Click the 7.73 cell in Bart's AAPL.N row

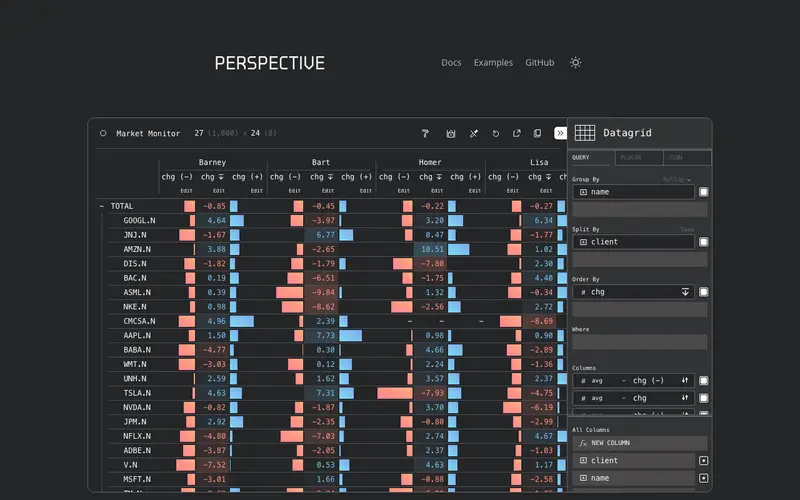click(320, 335)
